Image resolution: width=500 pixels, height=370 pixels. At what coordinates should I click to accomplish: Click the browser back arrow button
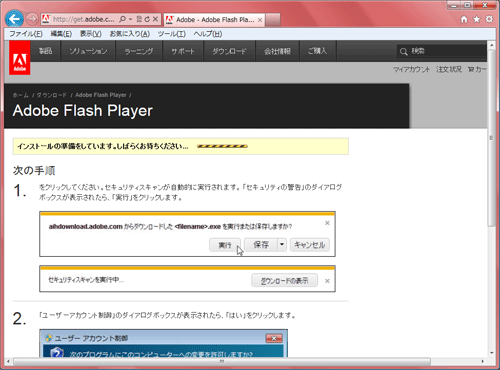(x=14, y=19)
